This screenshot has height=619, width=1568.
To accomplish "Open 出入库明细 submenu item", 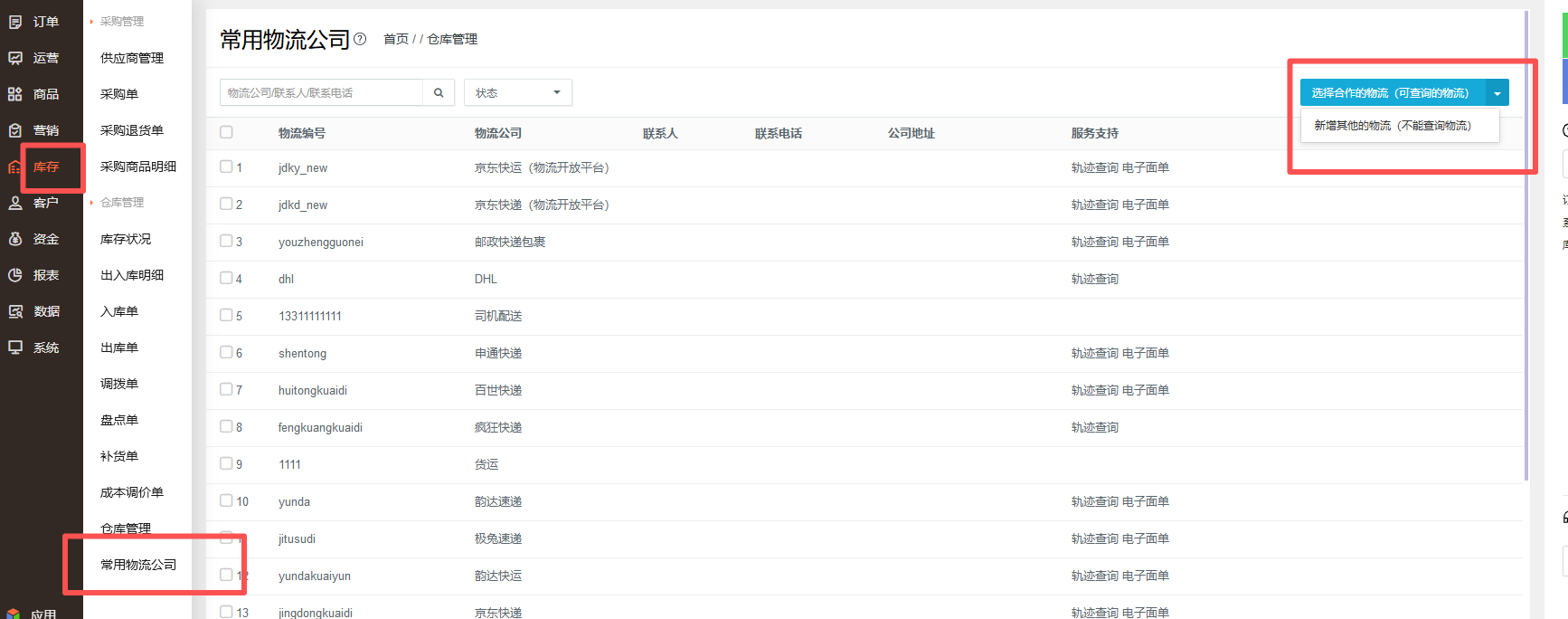I will [132, 275].
